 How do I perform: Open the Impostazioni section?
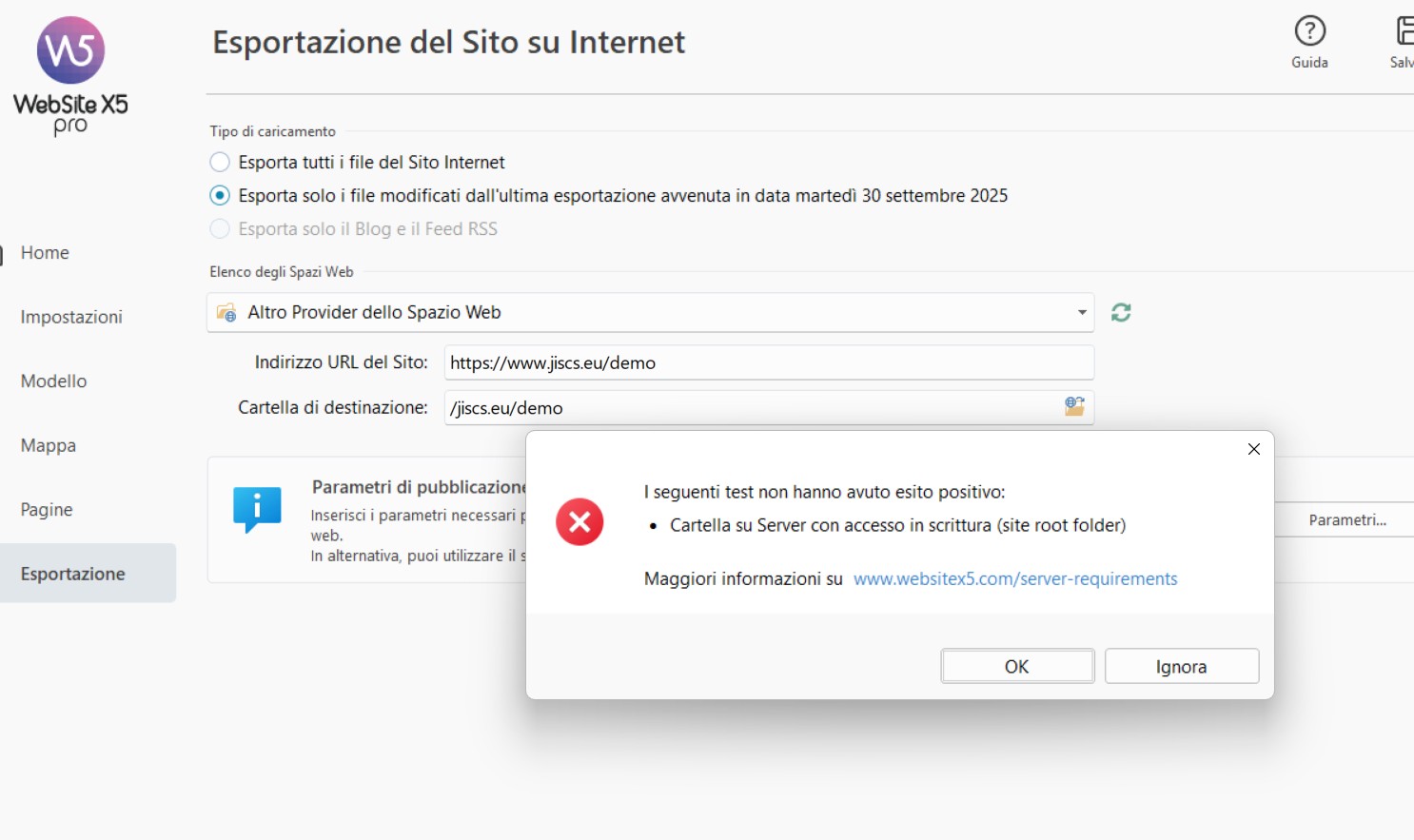point(71,317)
